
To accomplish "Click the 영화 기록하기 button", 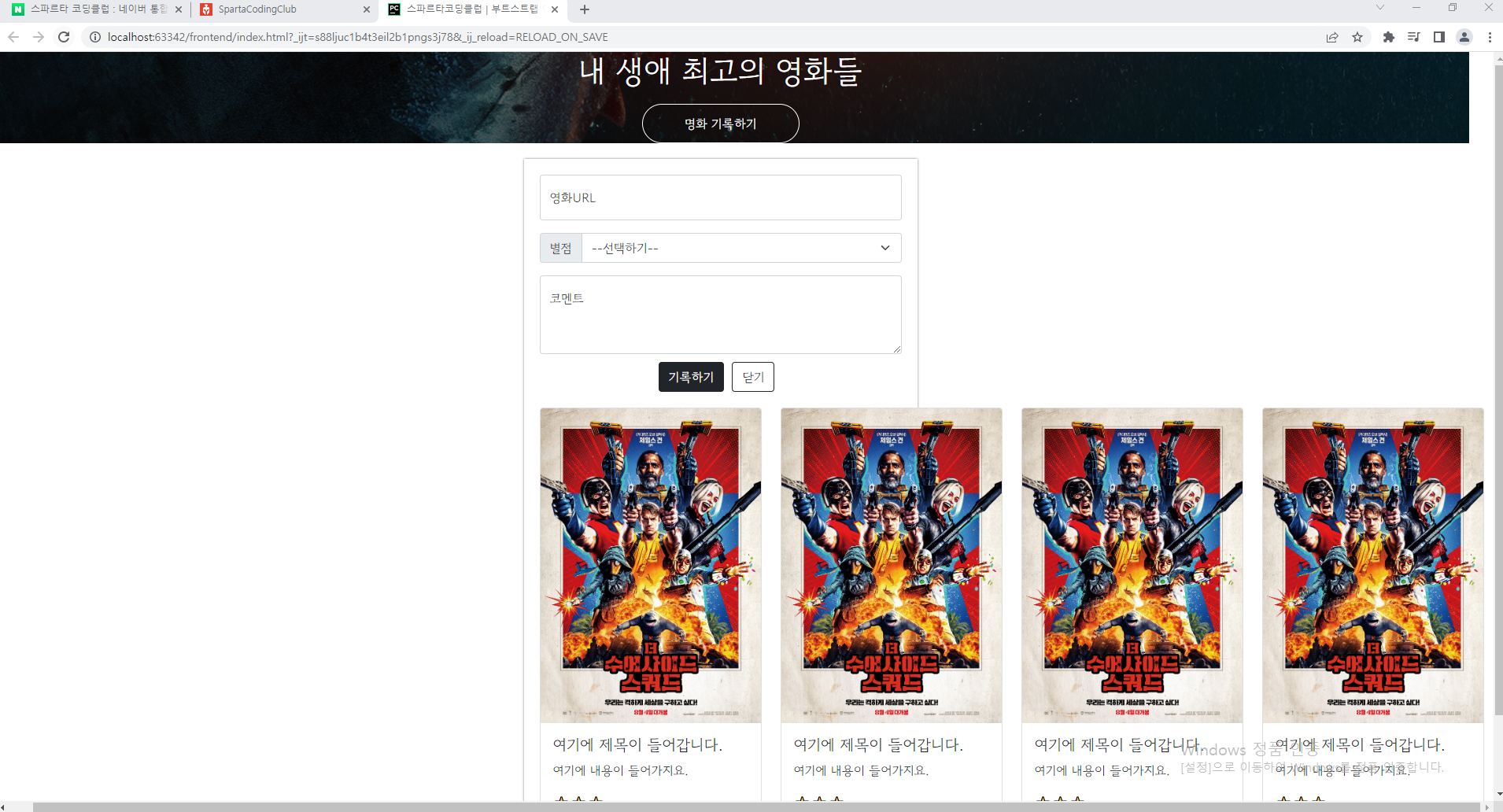I will click(x=721, y=124).
